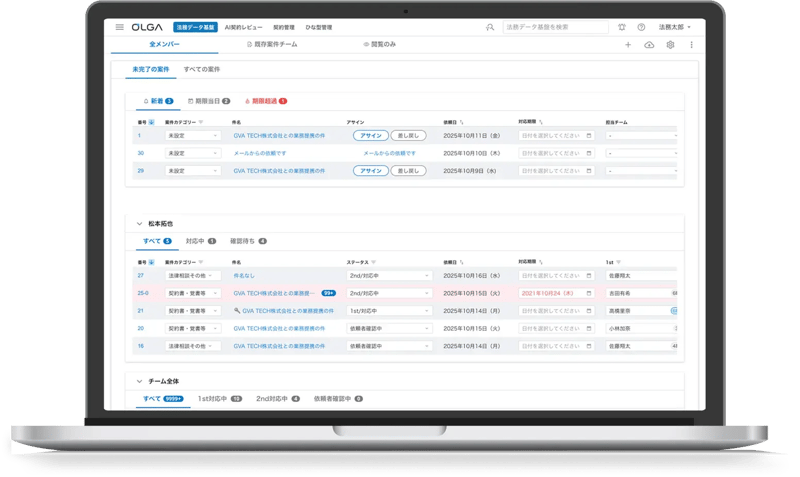Click the plus icon to add tab
Screen dimensions: 800x477
point(628,45)
